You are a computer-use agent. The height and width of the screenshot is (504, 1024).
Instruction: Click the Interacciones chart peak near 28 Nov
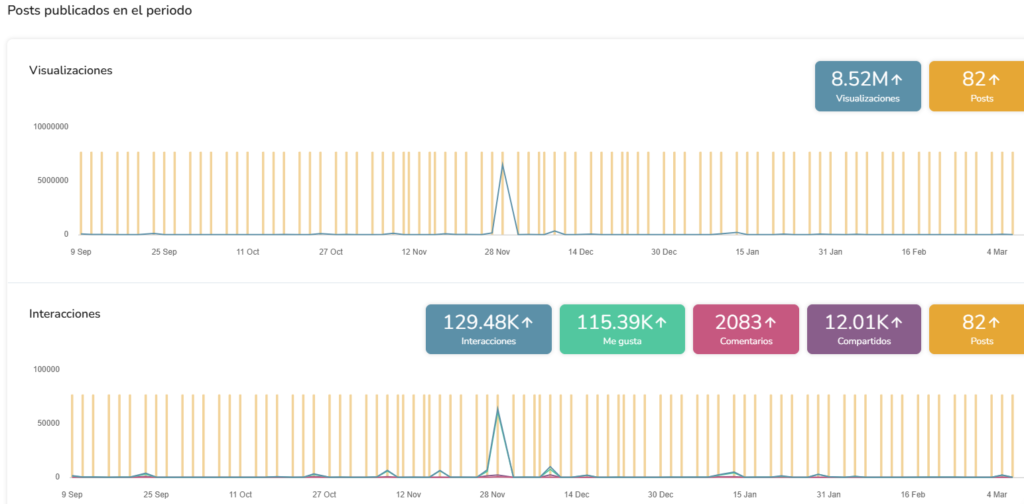(x=497, y=410)
